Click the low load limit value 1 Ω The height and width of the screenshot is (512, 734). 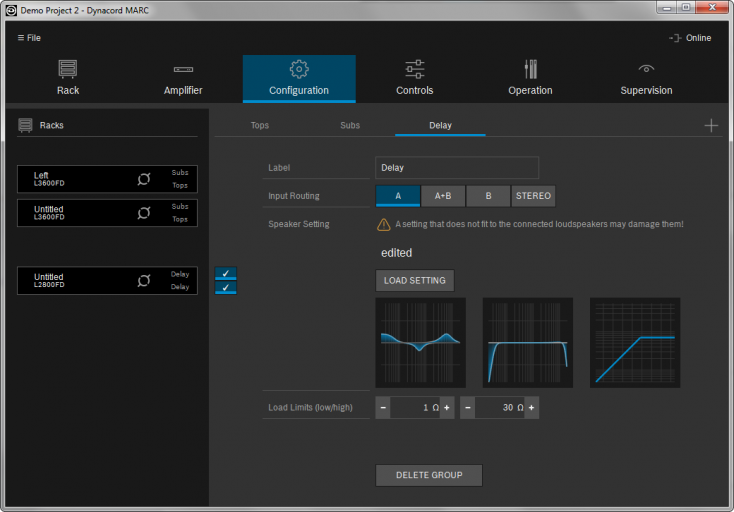coord(415,408)
